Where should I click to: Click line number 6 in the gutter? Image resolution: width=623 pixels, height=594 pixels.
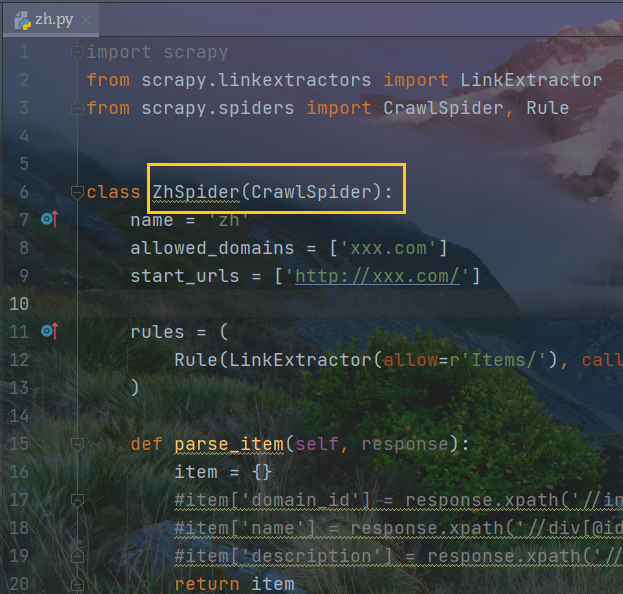[24, 192]
